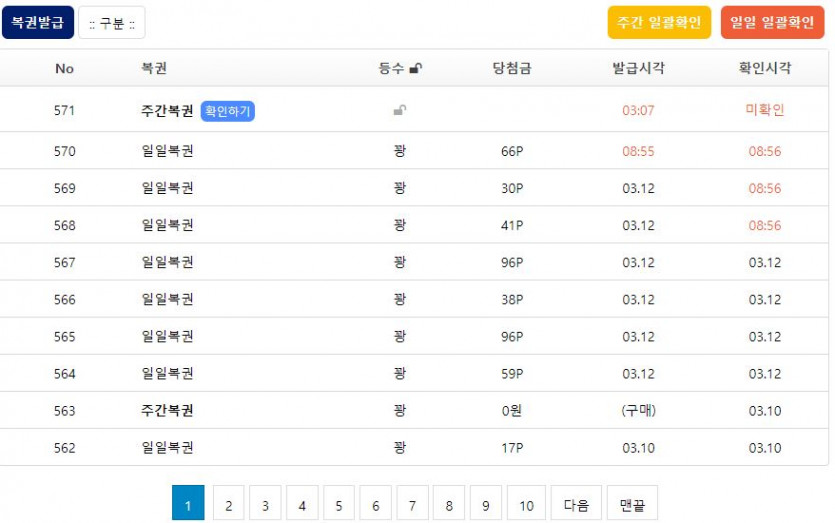Go to page 2
835x523 pixels.
click(x=228, y=503)
